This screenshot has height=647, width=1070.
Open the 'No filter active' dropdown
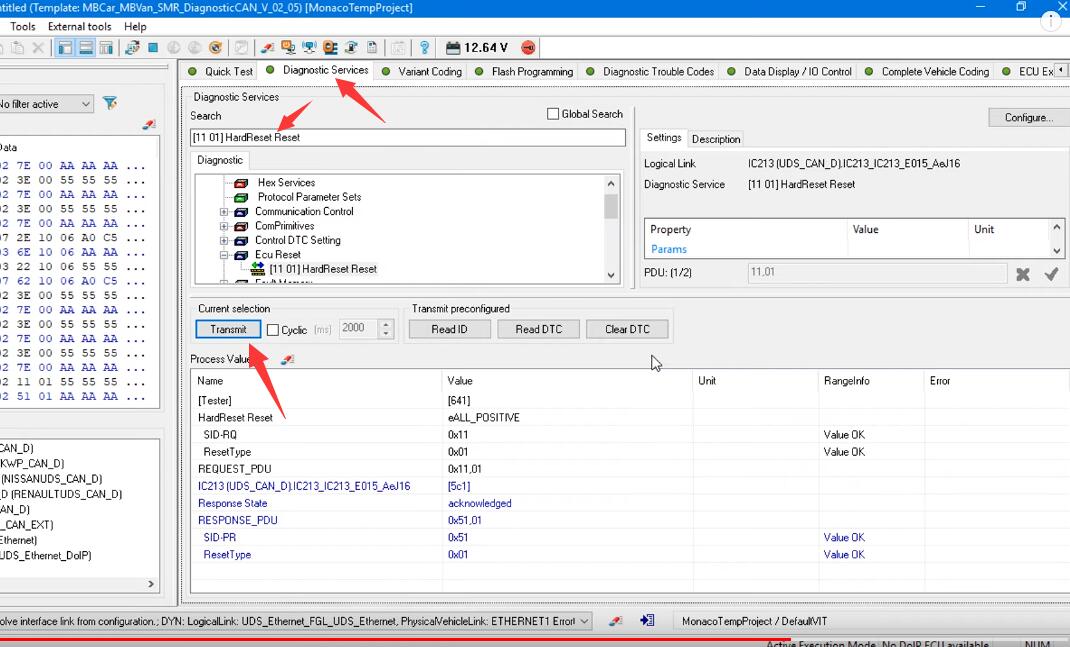coord(85,104)
